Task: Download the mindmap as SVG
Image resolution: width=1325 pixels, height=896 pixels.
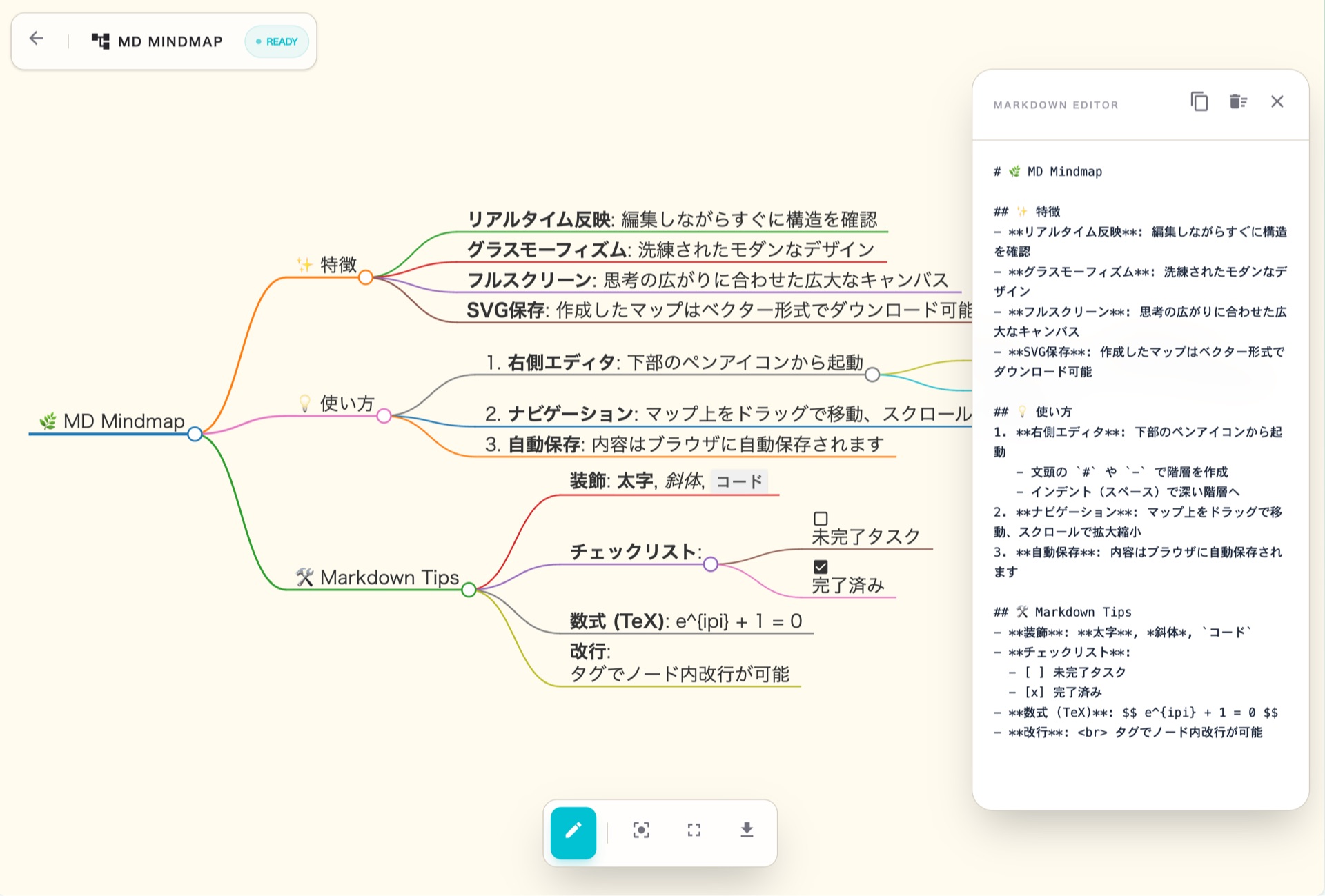Action: 747,830
